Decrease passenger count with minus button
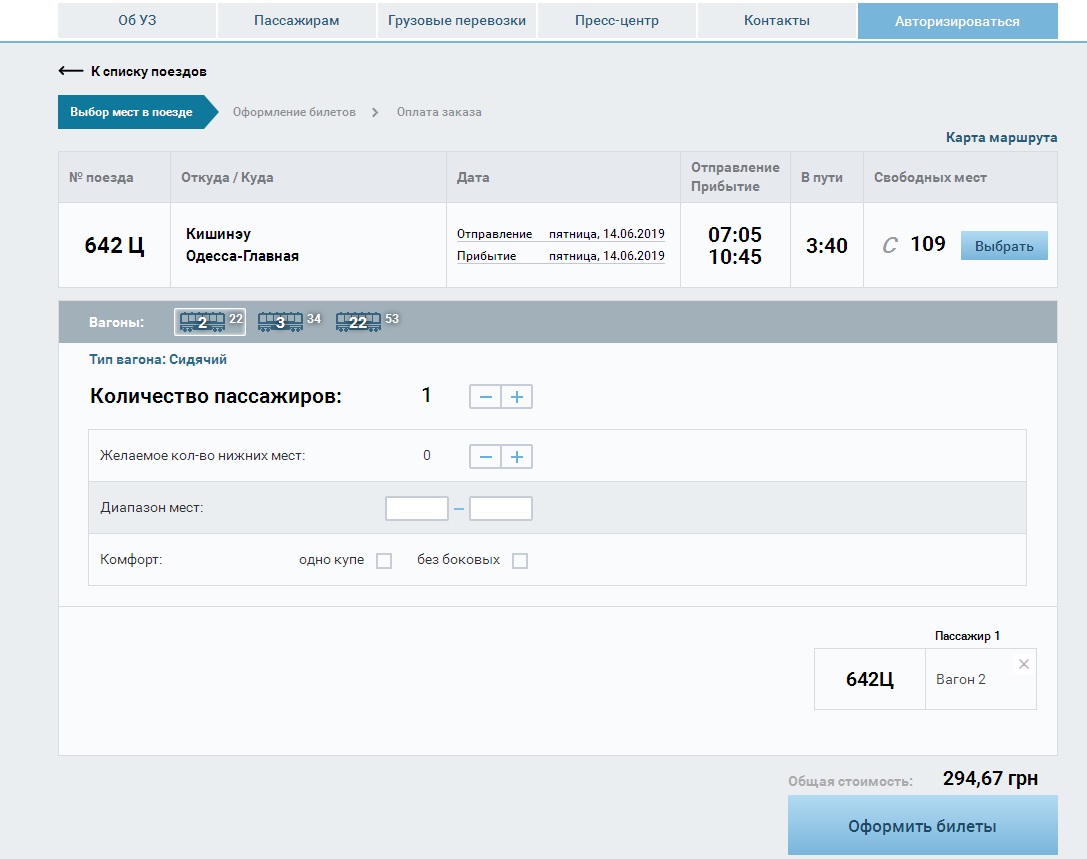This screenshot has width=1087, height=859. click(x=486, y=397)
